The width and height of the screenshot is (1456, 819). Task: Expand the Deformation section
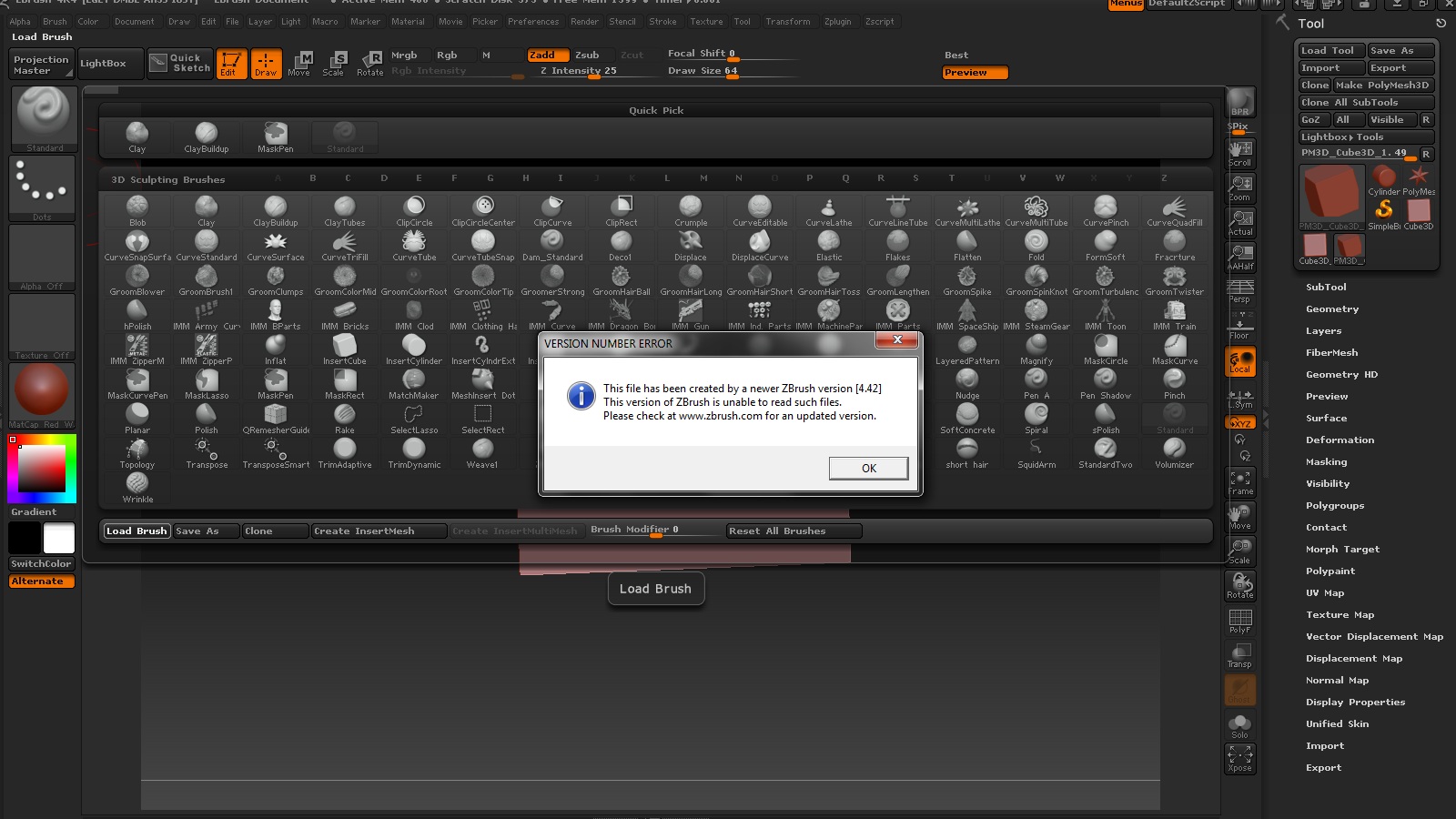[x=1340, y=440]
